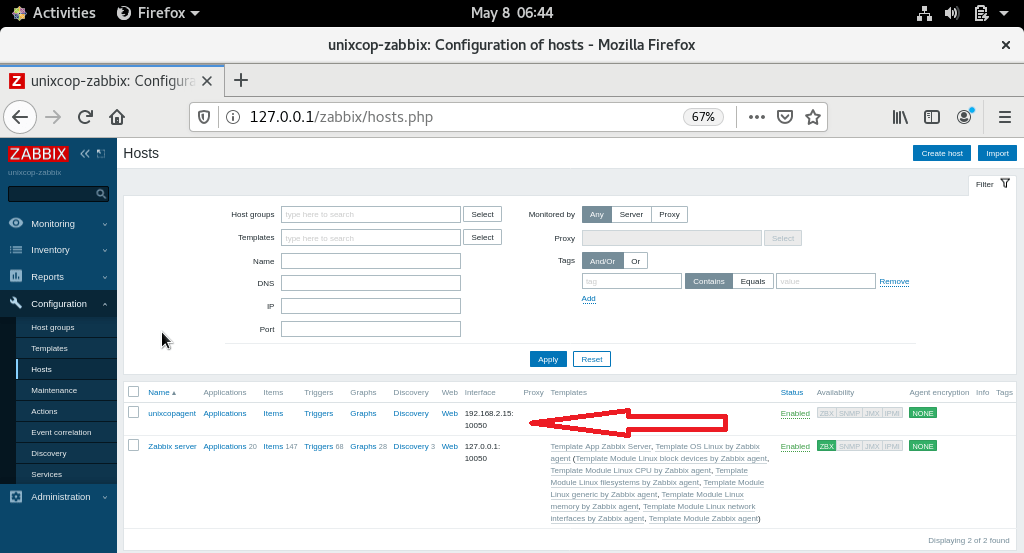Open the Firefox account icon
This screenshot has height=553, width=1024.
[x=964, y=117]
